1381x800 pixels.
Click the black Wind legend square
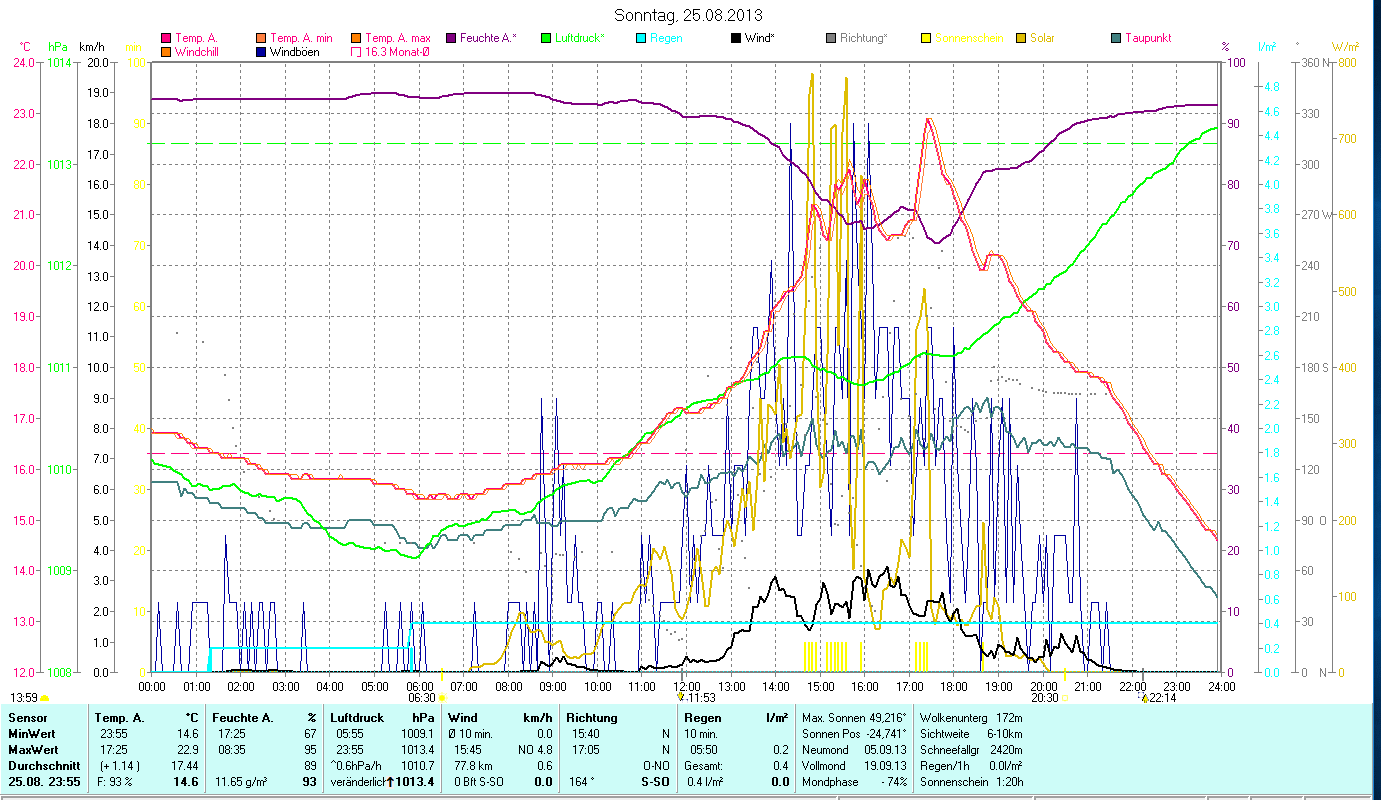pos(736,38)
